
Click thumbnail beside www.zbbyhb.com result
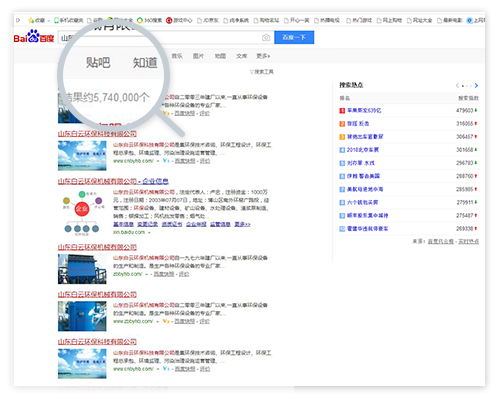82,316
